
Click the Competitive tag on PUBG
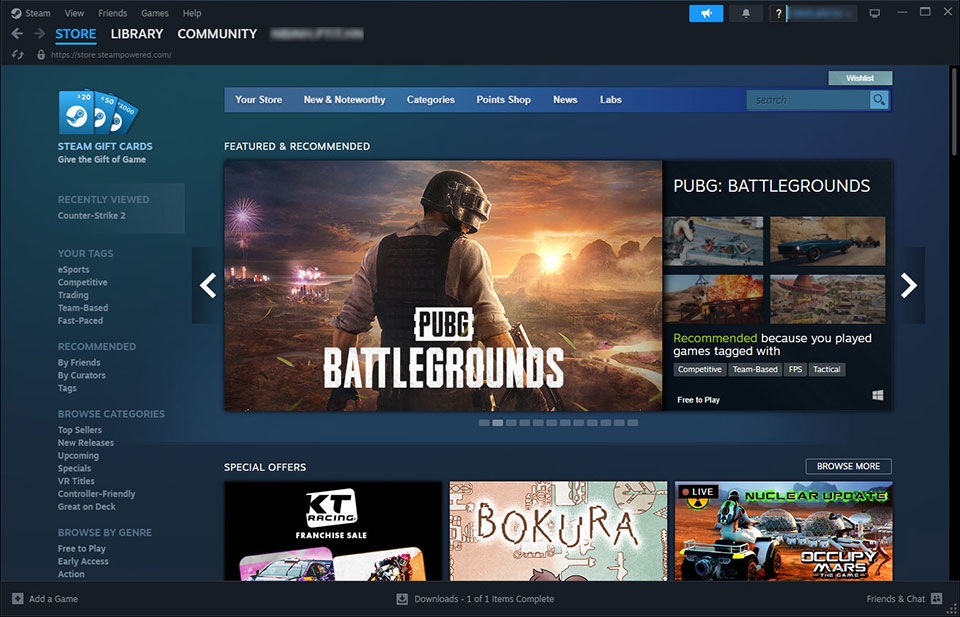pos(700,369)
